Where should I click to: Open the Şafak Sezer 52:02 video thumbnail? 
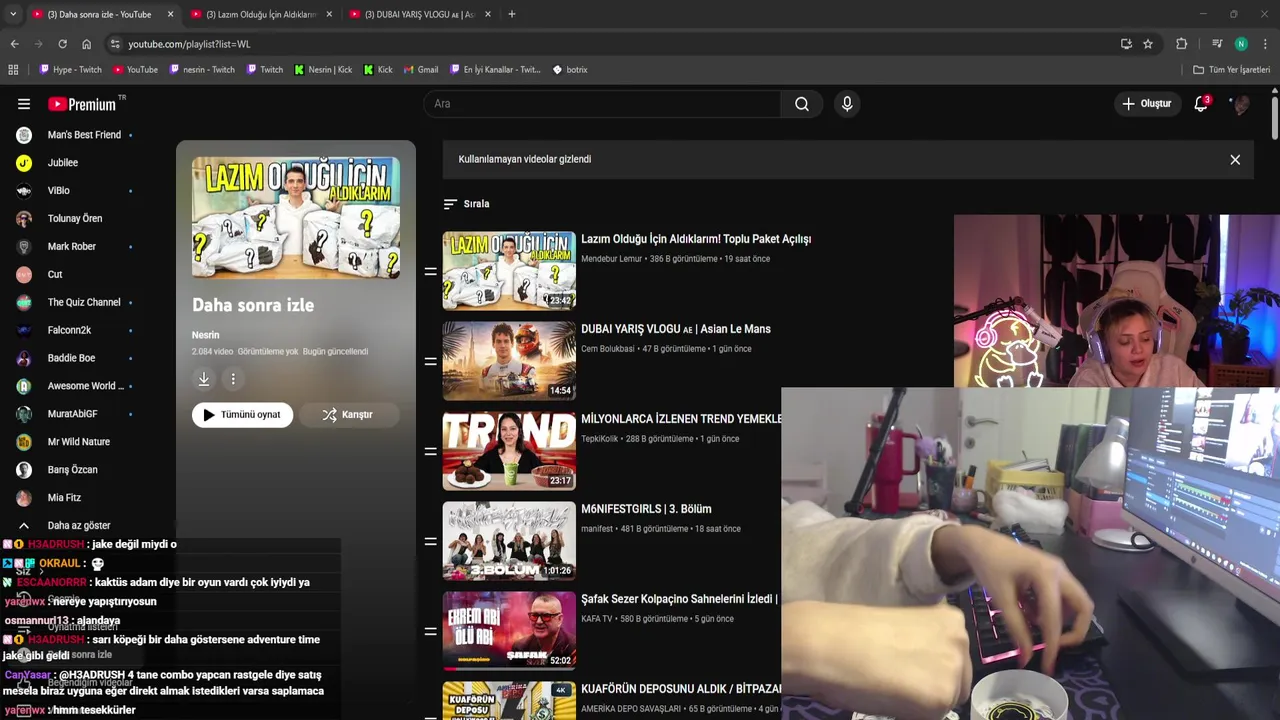(509, 631)
